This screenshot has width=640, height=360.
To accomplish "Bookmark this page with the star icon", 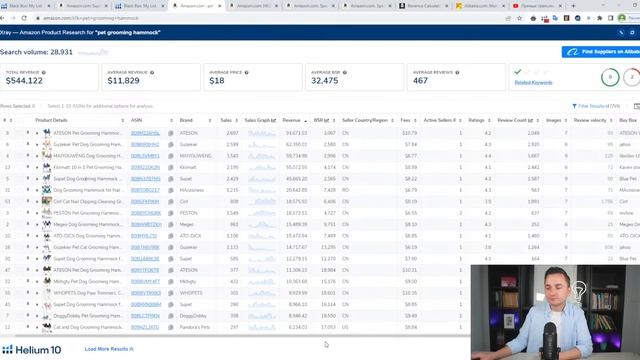I will tap(519, 18).
